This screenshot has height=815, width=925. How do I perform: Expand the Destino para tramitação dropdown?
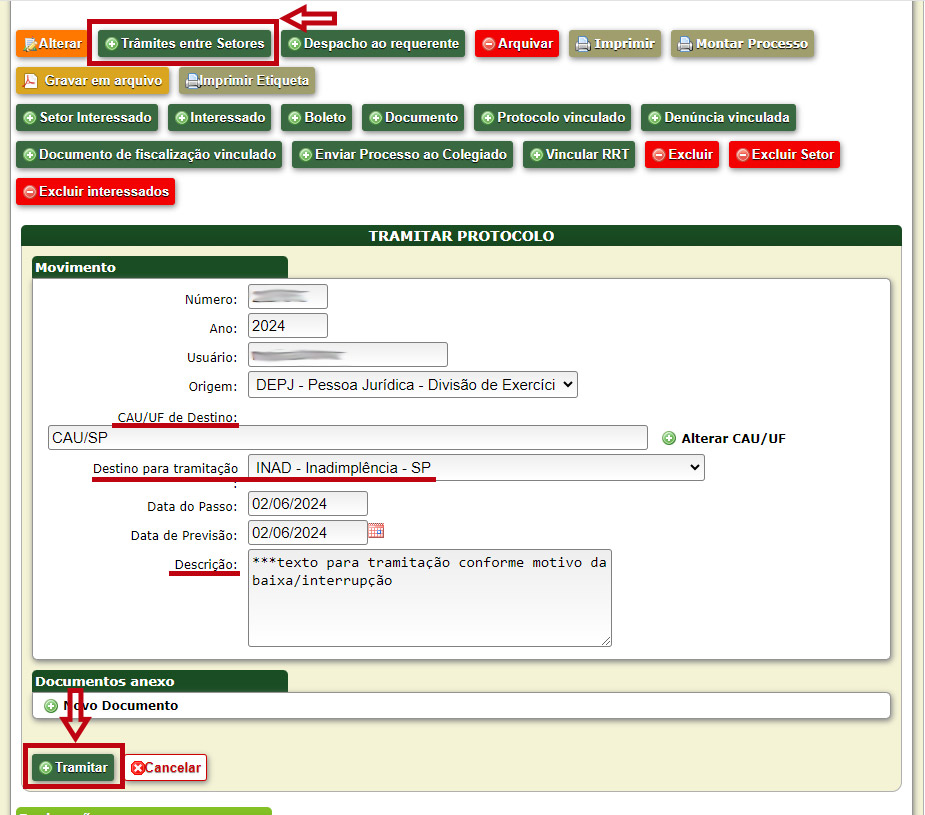pos(476,467)
